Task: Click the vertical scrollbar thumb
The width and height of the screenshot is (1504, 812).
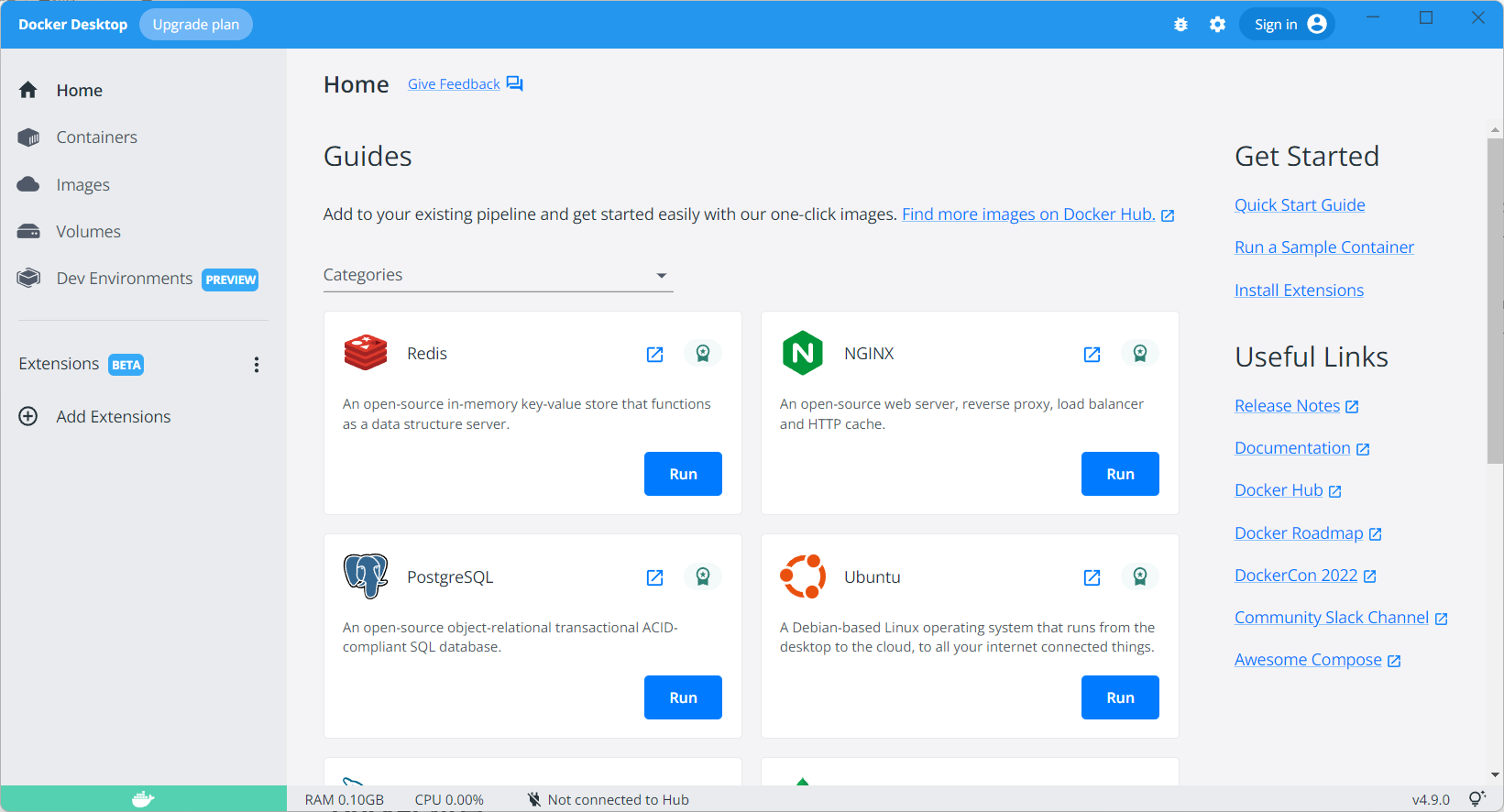Action: pyautogui.click(x=1495, y=301)
